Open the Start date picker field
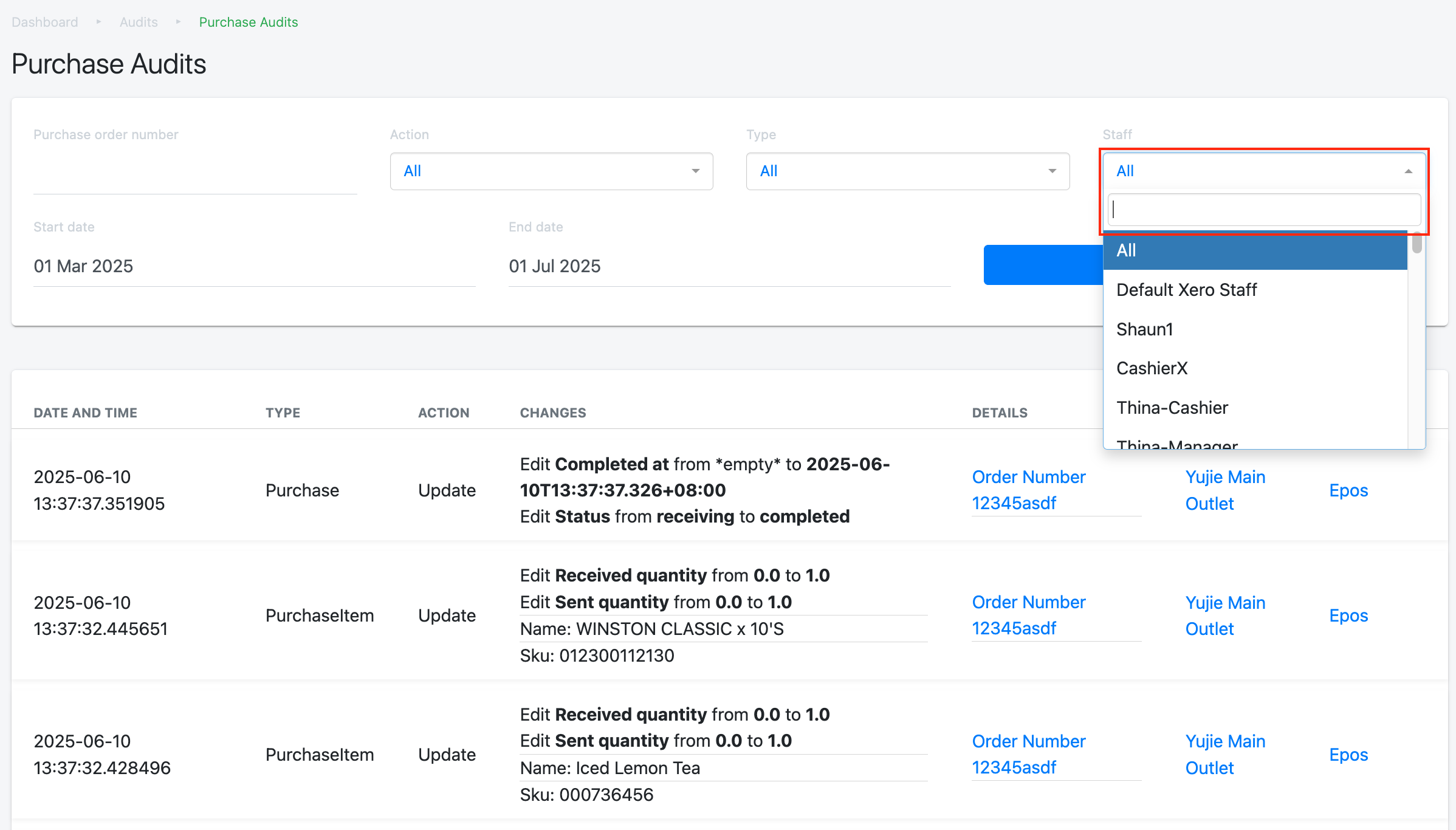The height and width of the screenshot is (830, 1456). coord(254,266)
